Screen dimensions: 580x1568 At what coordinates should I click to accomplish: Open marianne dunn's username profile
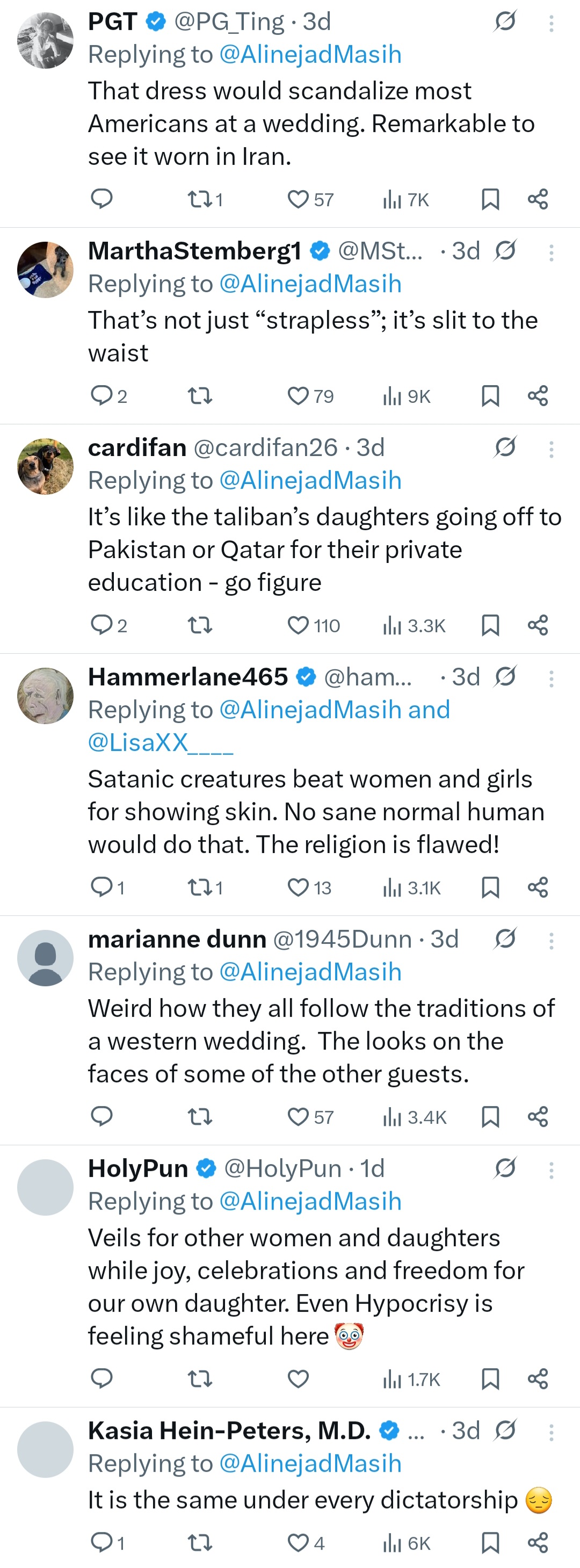pos(342,939)
